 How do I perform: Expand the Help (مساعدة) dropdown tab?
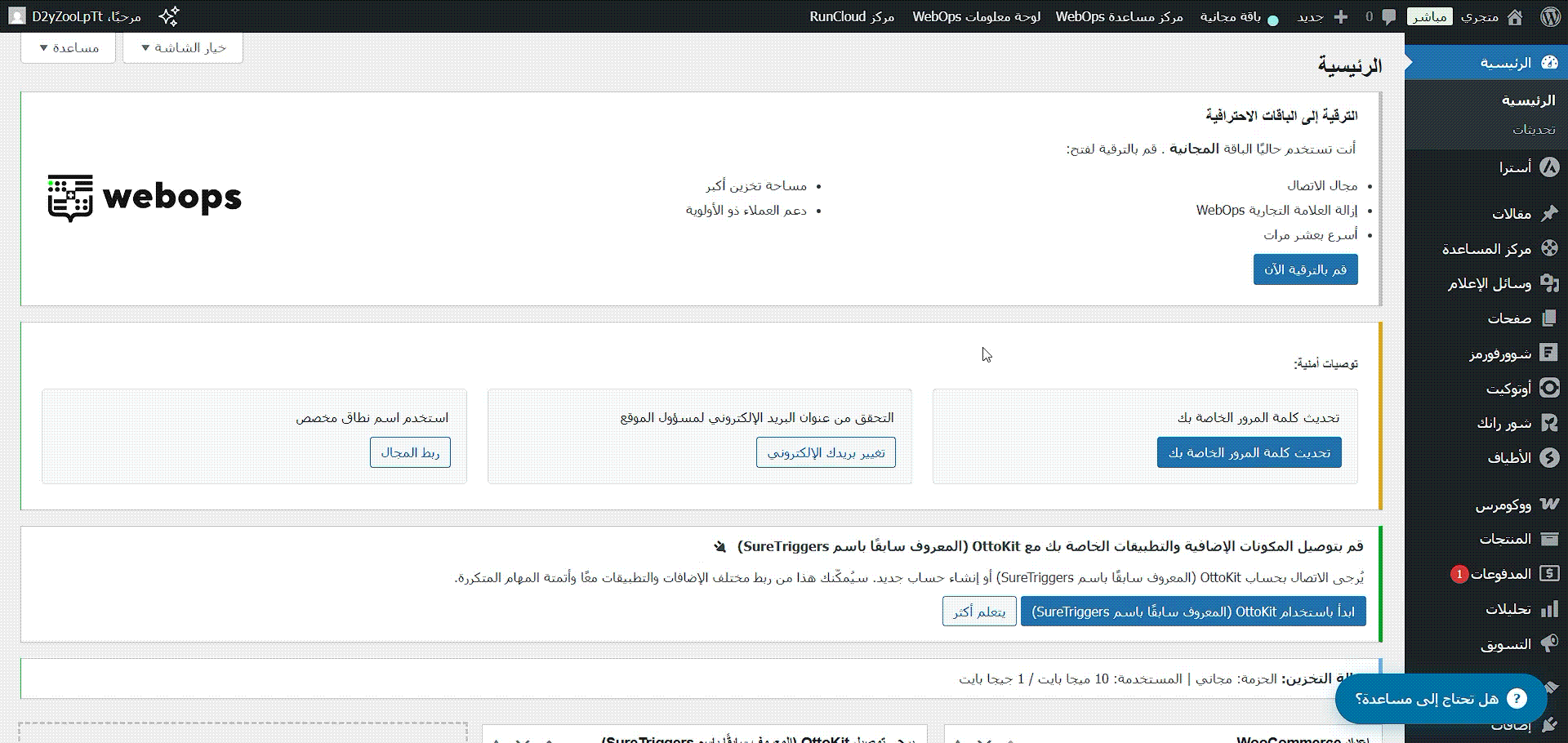(x=69, y=48)
